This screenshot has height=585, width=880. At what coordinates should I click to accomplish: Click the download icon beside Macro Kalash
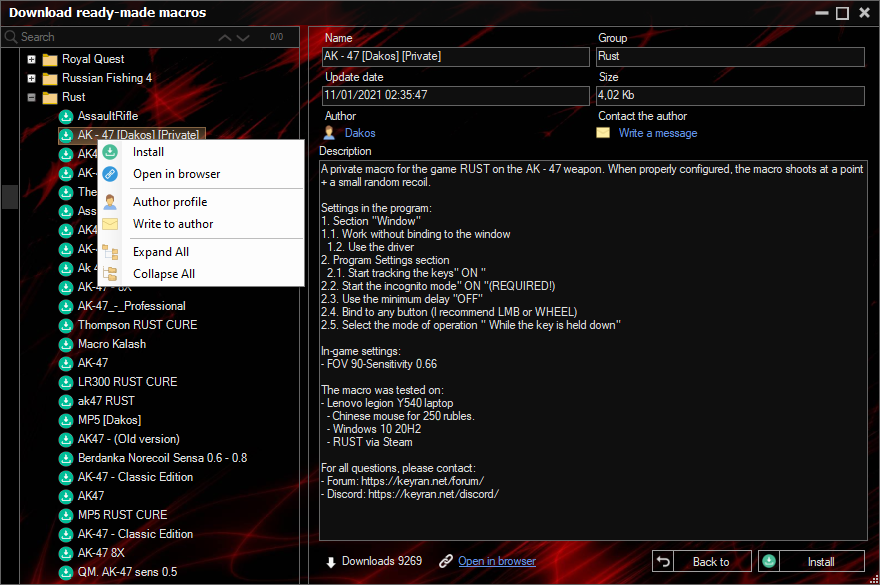pos(66,344)
